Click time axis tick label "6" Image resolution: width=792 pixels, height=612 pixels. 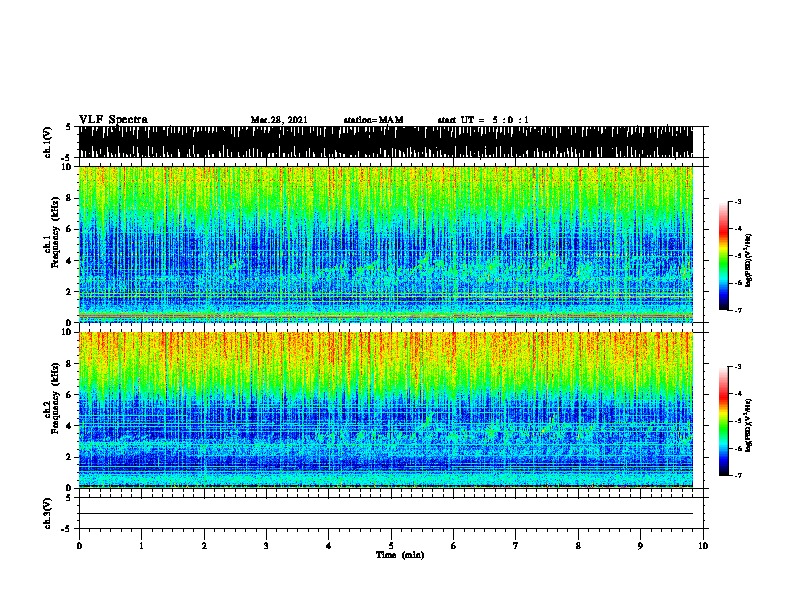[x=454, y=545]
